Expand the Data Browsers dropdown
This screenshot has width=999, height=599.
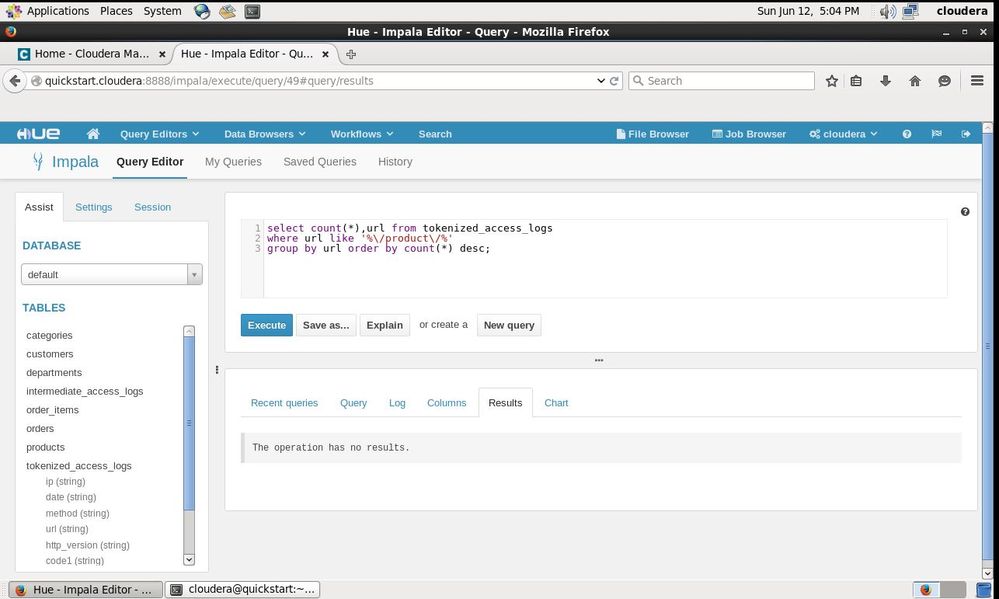264,134
